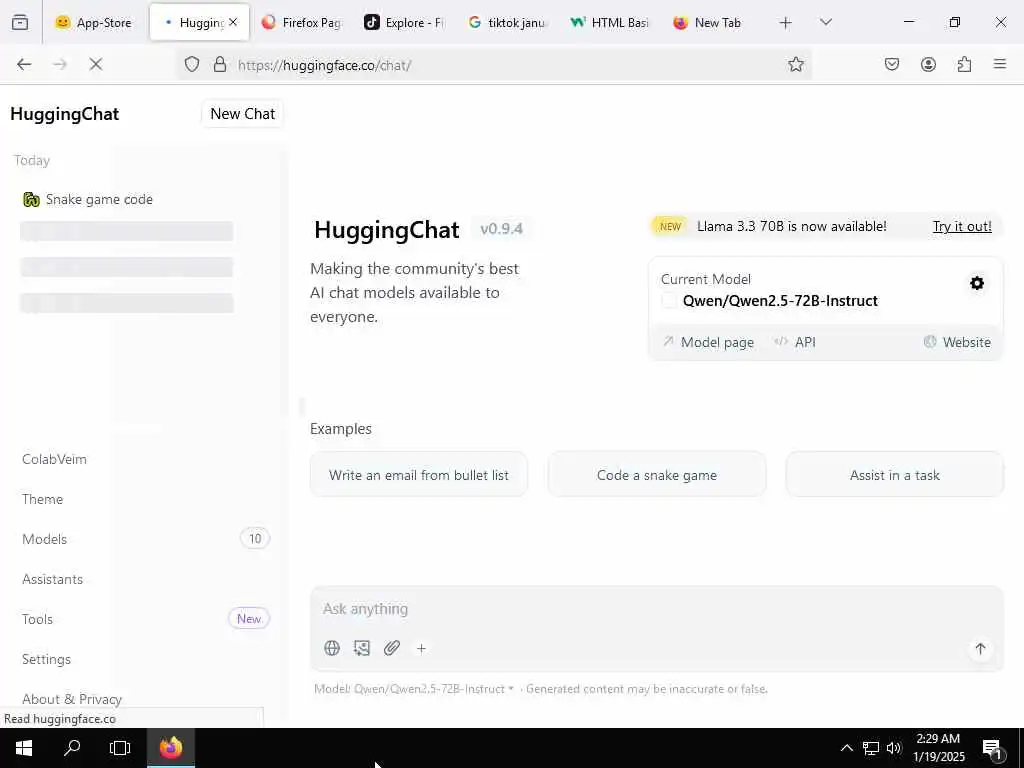1024x768 pixels.
Task: Save page to Pocket
Action: click(892, 64)
